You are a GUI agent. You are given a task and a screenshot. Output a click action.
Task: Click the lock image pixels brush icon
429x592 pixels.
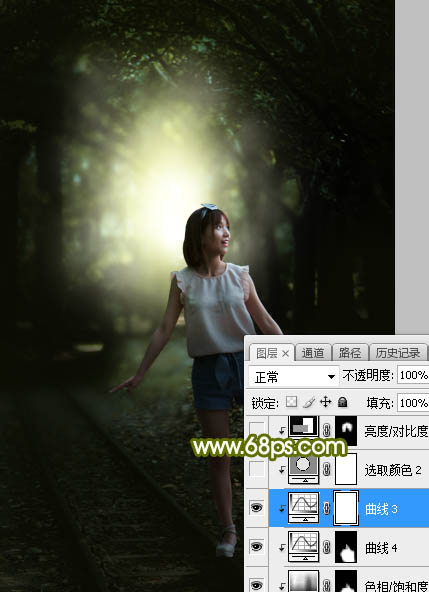point(309,402)
